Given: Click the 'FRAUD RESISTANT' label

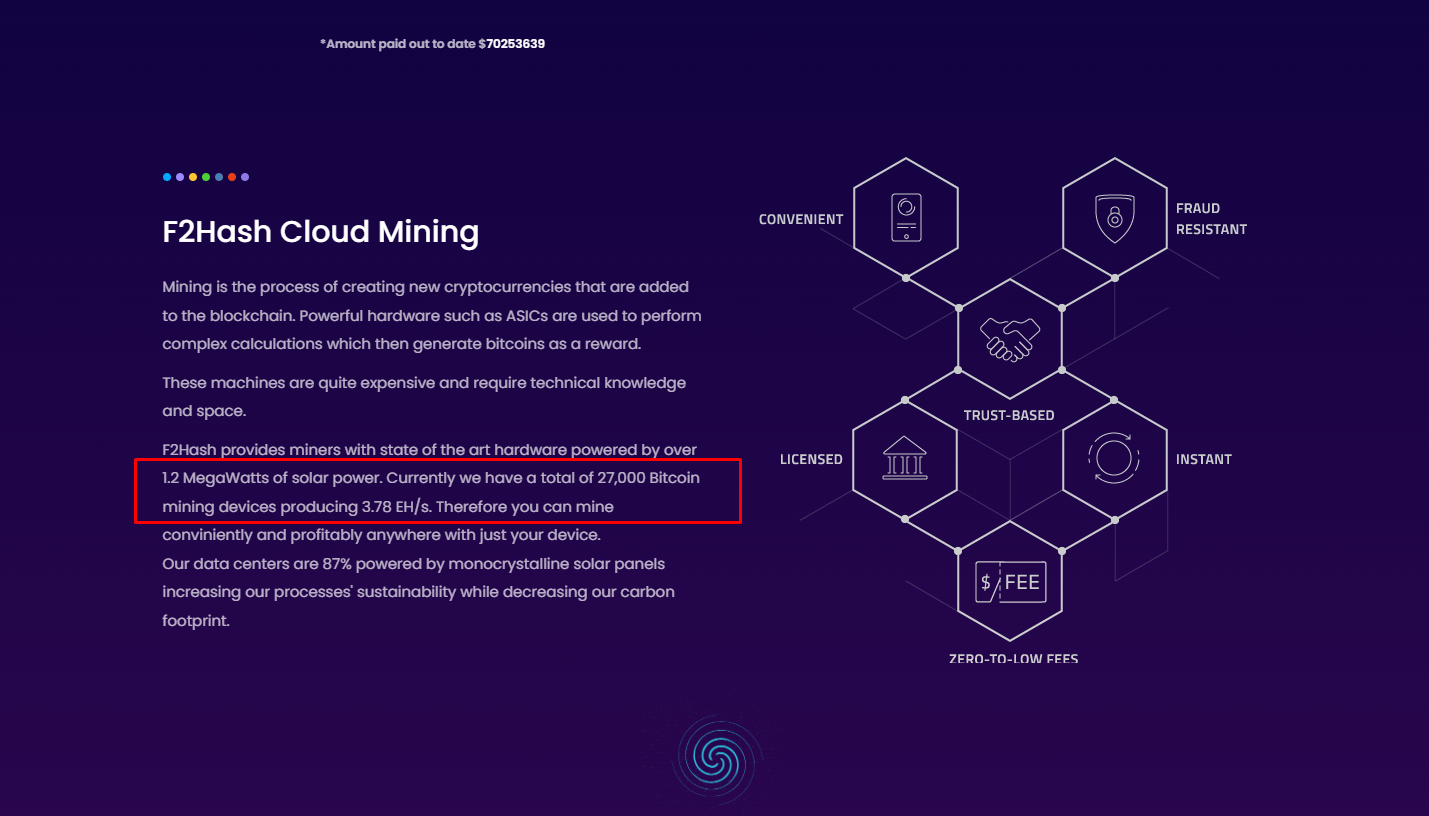Looking at the screenshot, I should tap(1211, 219).
